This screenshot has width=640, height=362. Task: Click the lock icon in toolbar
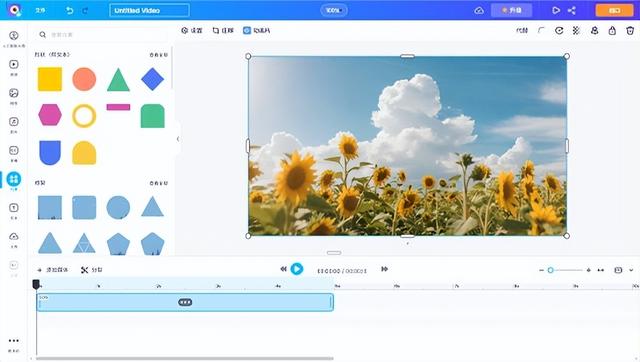(612, 30)
